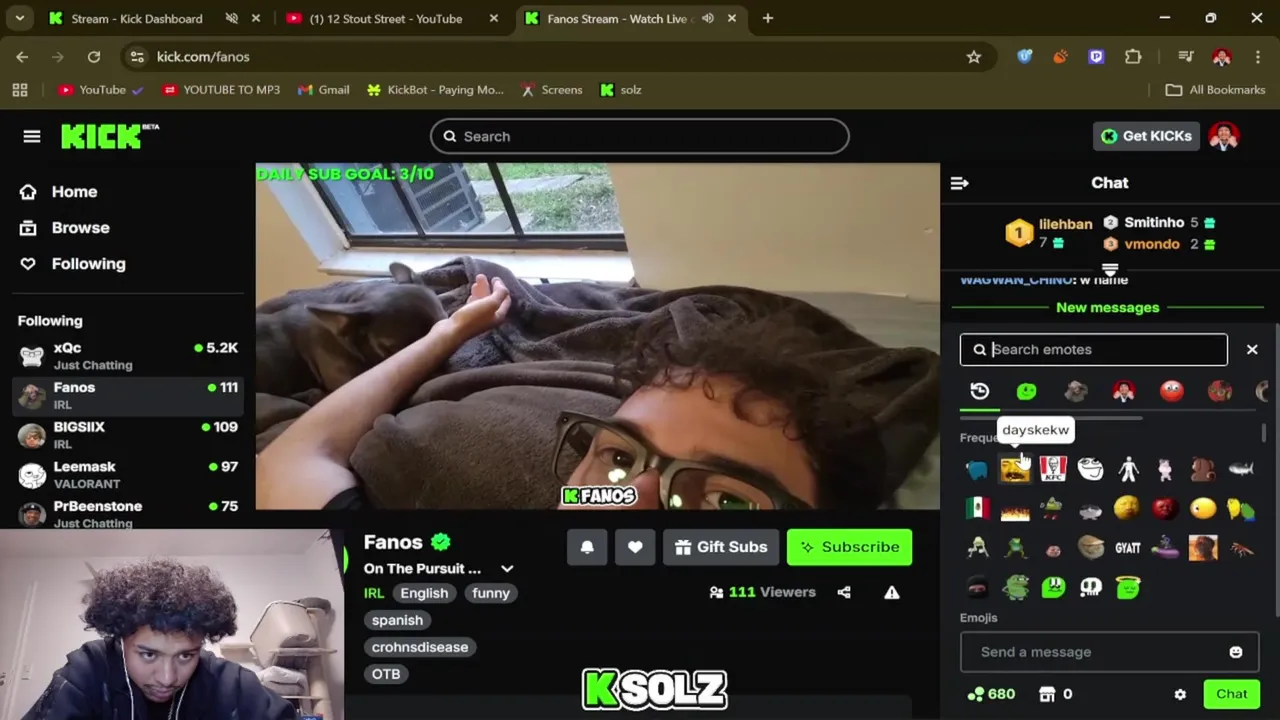Open BIGSIIX channel from Following list
1280x720 pixels.
[x=129, y=435]
